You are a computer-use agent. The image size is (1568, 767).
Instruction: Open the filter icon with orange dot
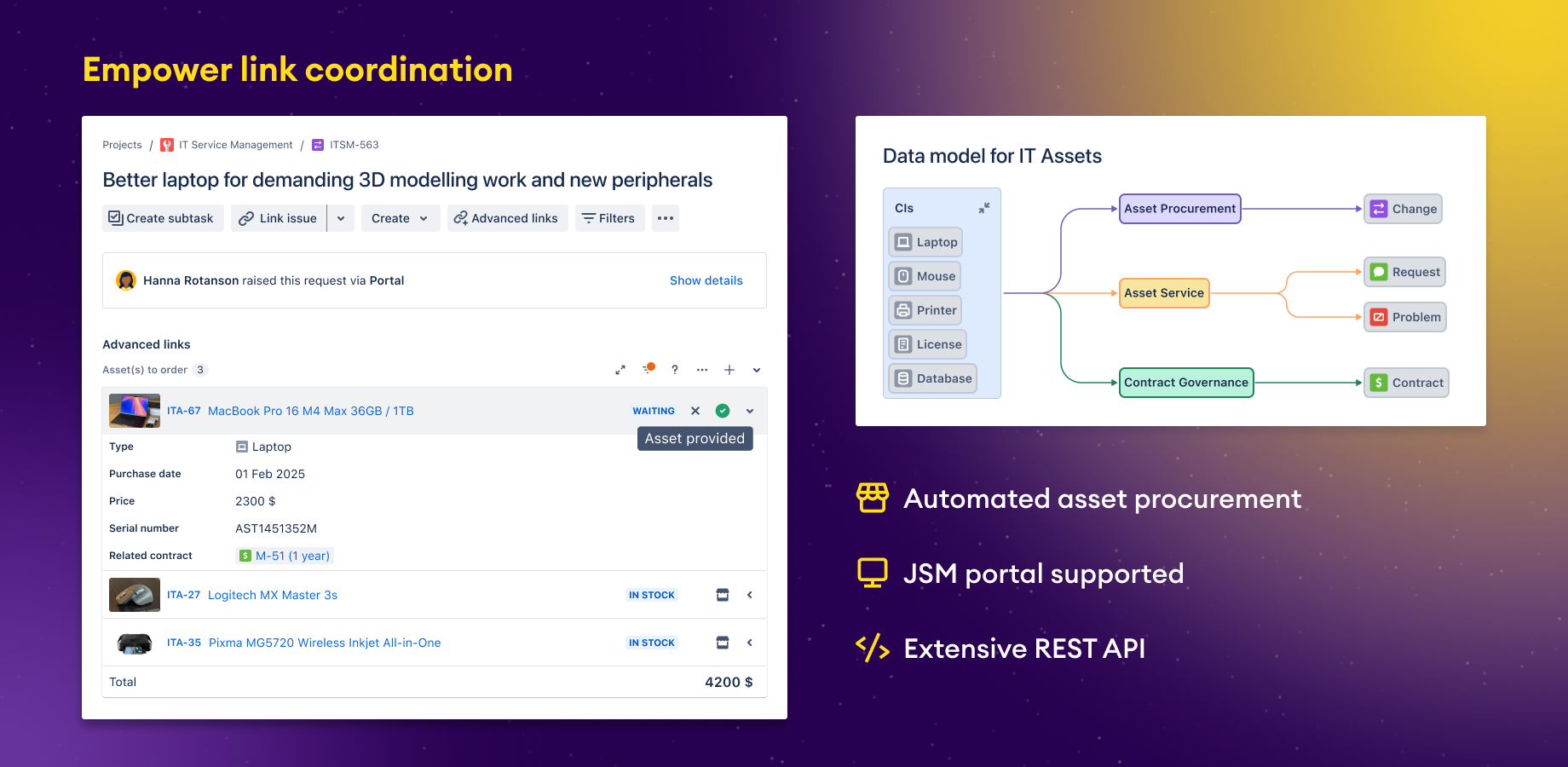click(649, 369)
